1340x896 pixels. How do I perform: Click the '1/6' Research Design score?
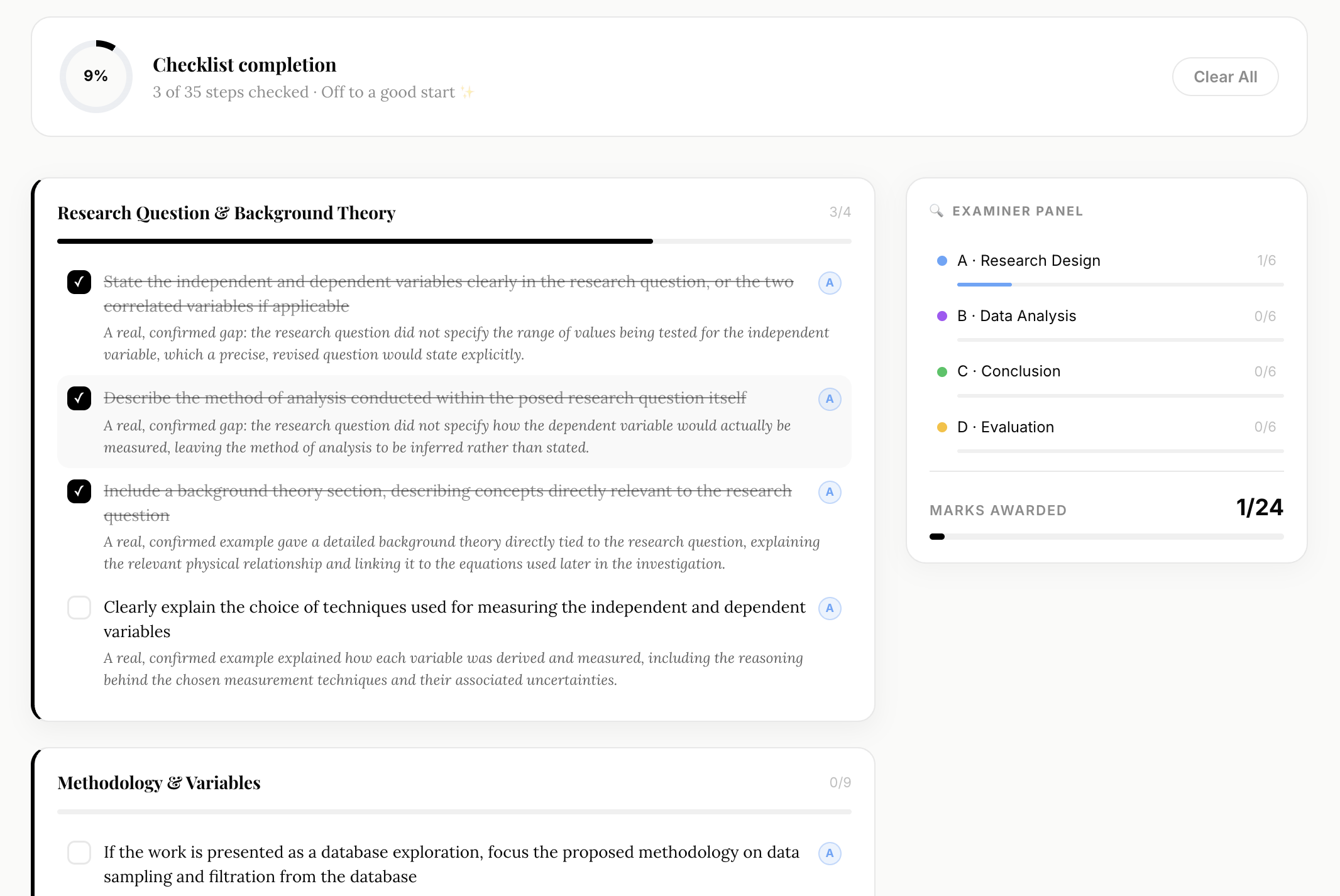pos(1266,261)
